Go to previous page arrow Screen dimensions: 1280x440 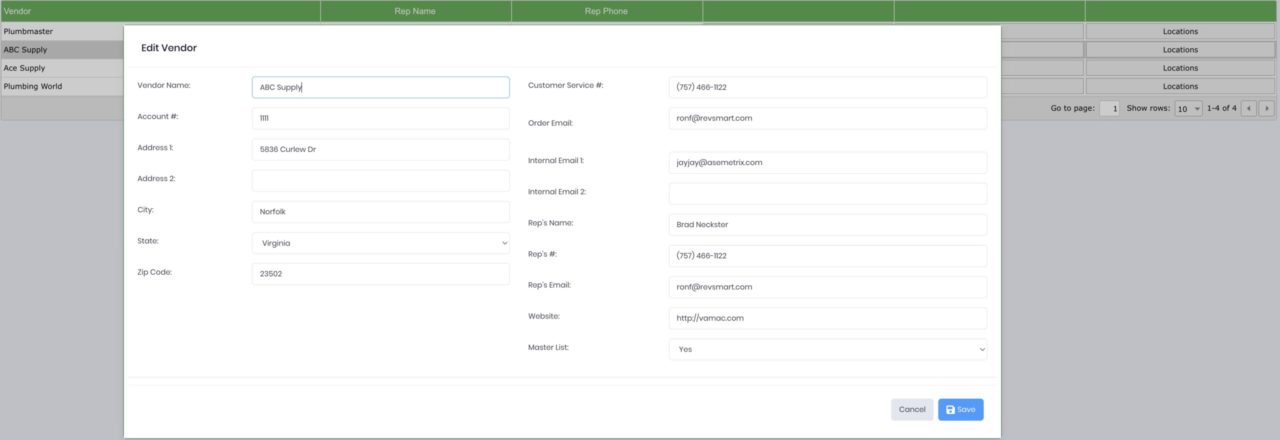pos(1248,108)
